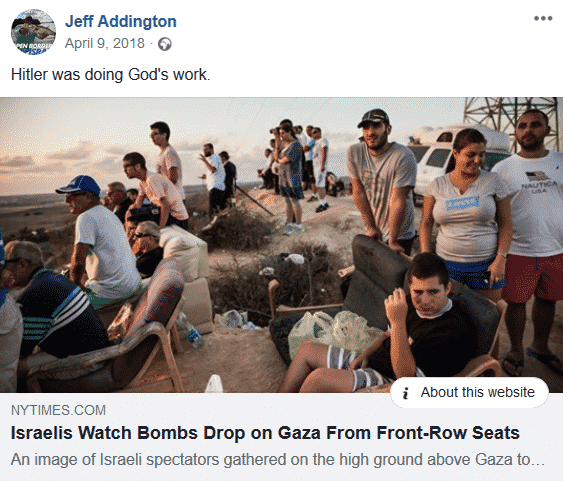
Task: Open the post options three-dots menu
Action: tap(543, 18)
